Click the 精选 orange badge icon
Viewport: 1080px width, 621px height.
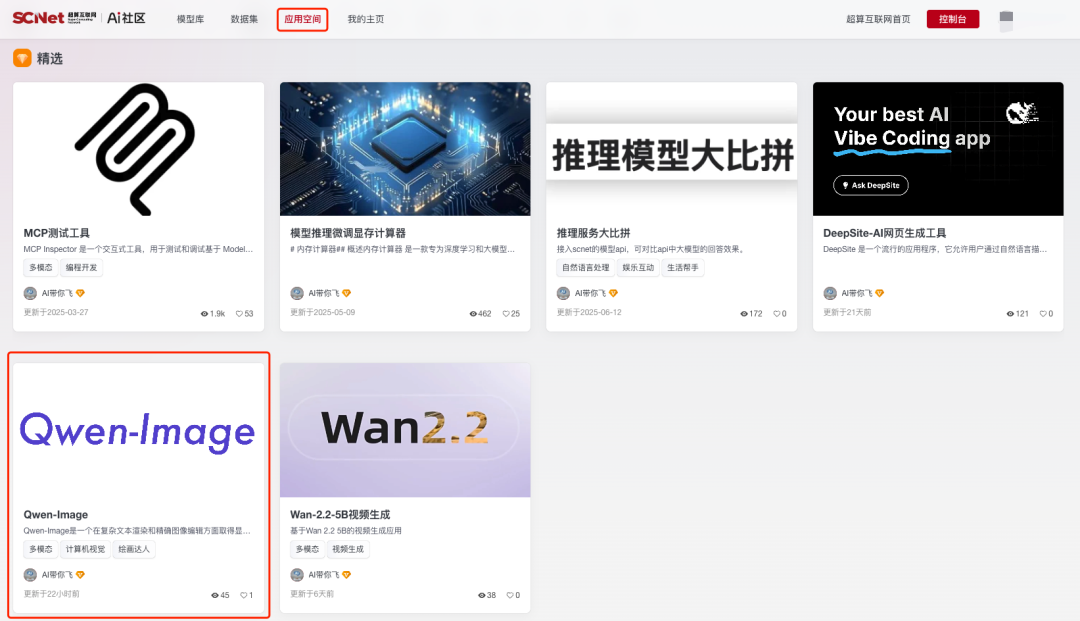point(22,58)
